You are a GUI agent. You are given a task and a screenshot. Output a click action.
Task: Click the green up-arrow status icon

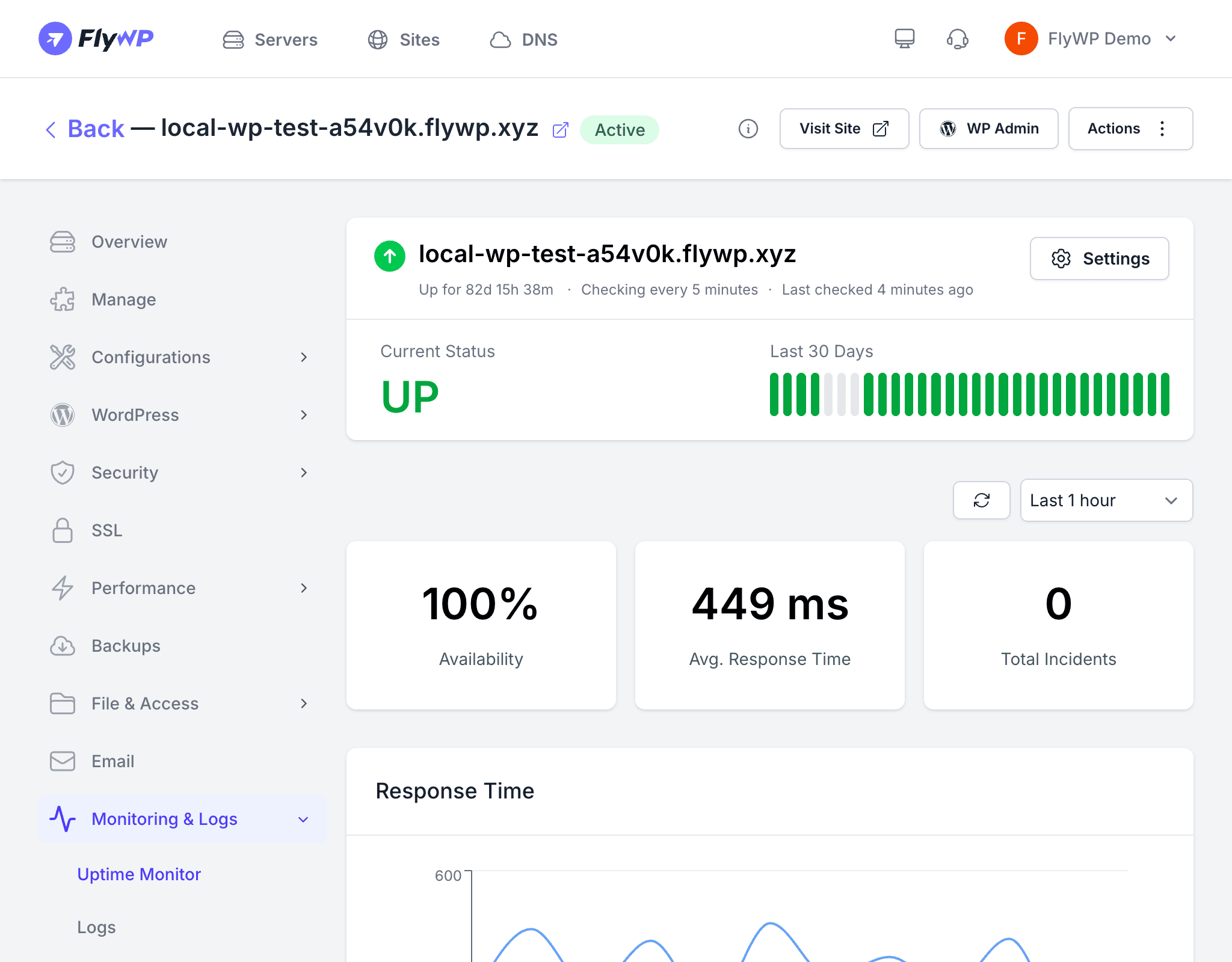[390, 256]
